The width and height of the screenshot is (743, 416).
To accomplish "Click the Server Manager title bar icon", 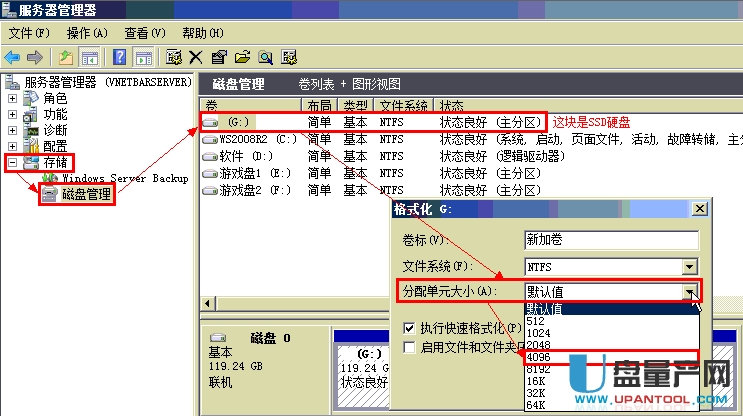I will pos(8,9).
